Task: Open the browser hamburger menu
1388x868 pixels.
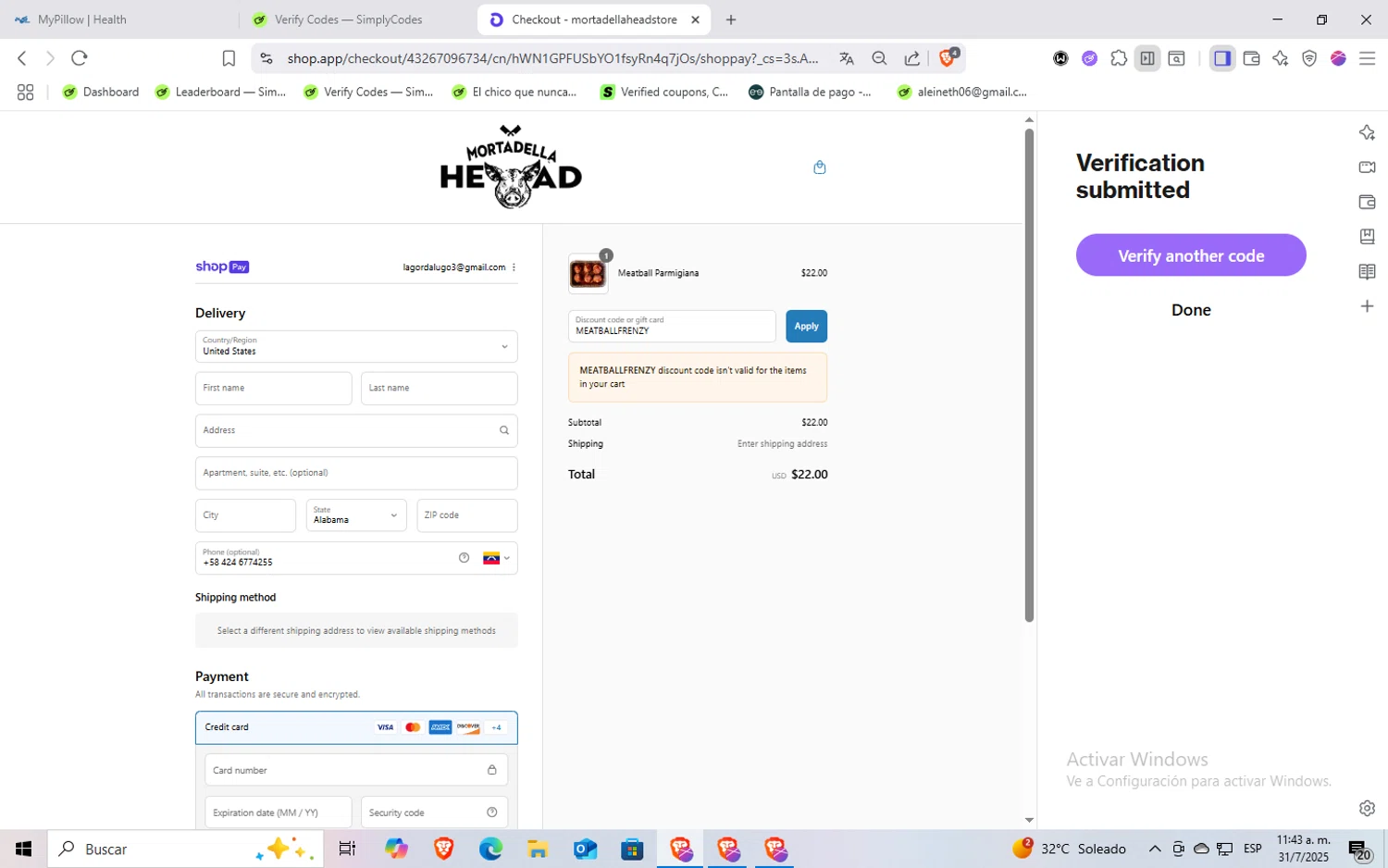Action: pyautogui.click(x=1367, y=58)
